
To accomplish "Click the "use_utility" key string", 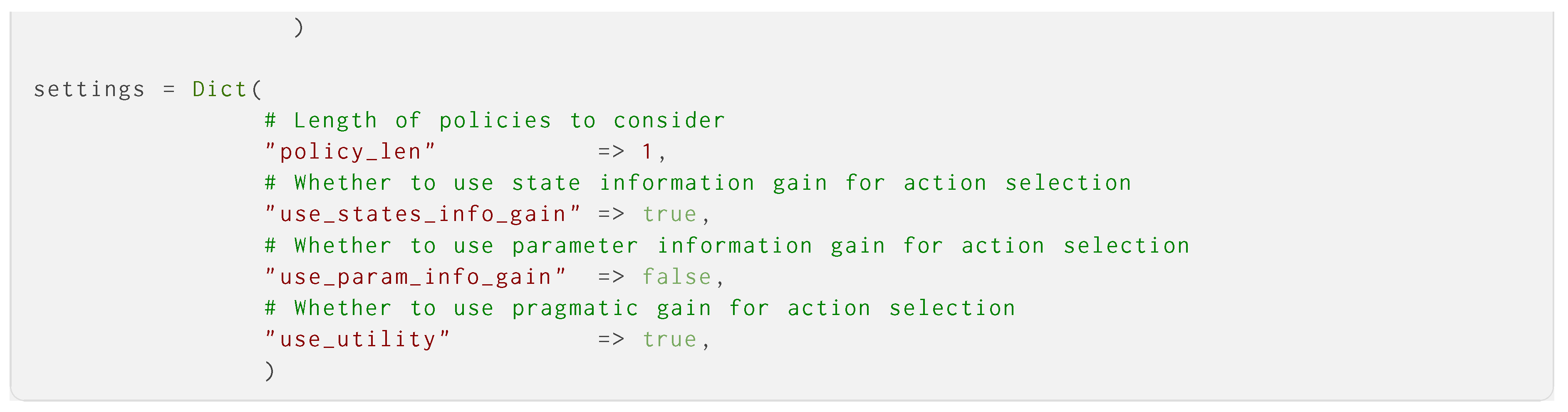I will coord(357,340).
